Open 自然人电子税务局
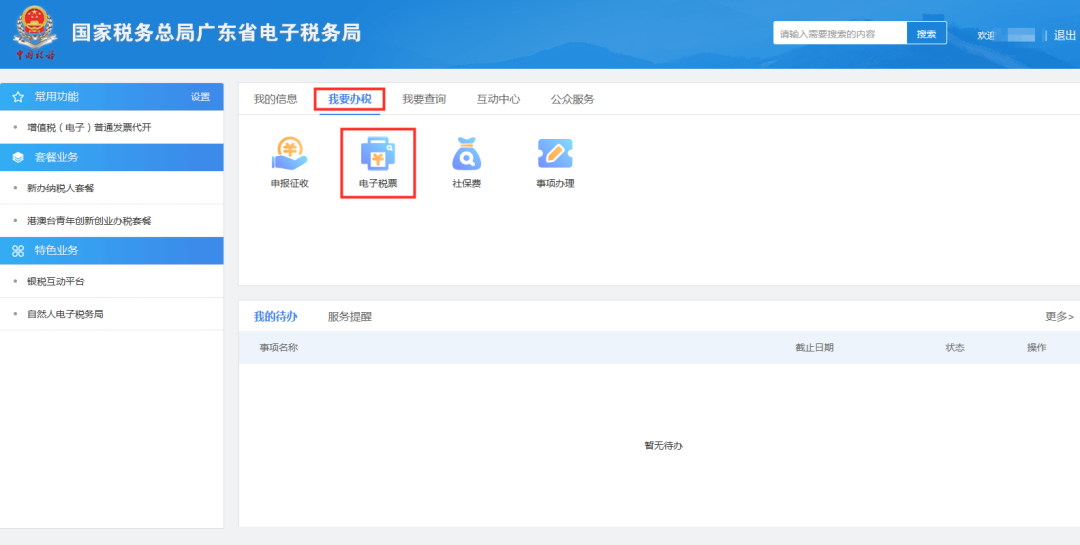The height and width of the screenshot is (545, 1080). pyautogui.click(x=65, y=314)
